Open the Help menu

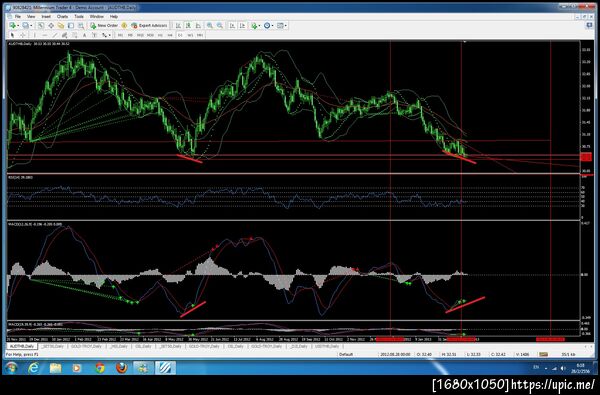[114, 16]
